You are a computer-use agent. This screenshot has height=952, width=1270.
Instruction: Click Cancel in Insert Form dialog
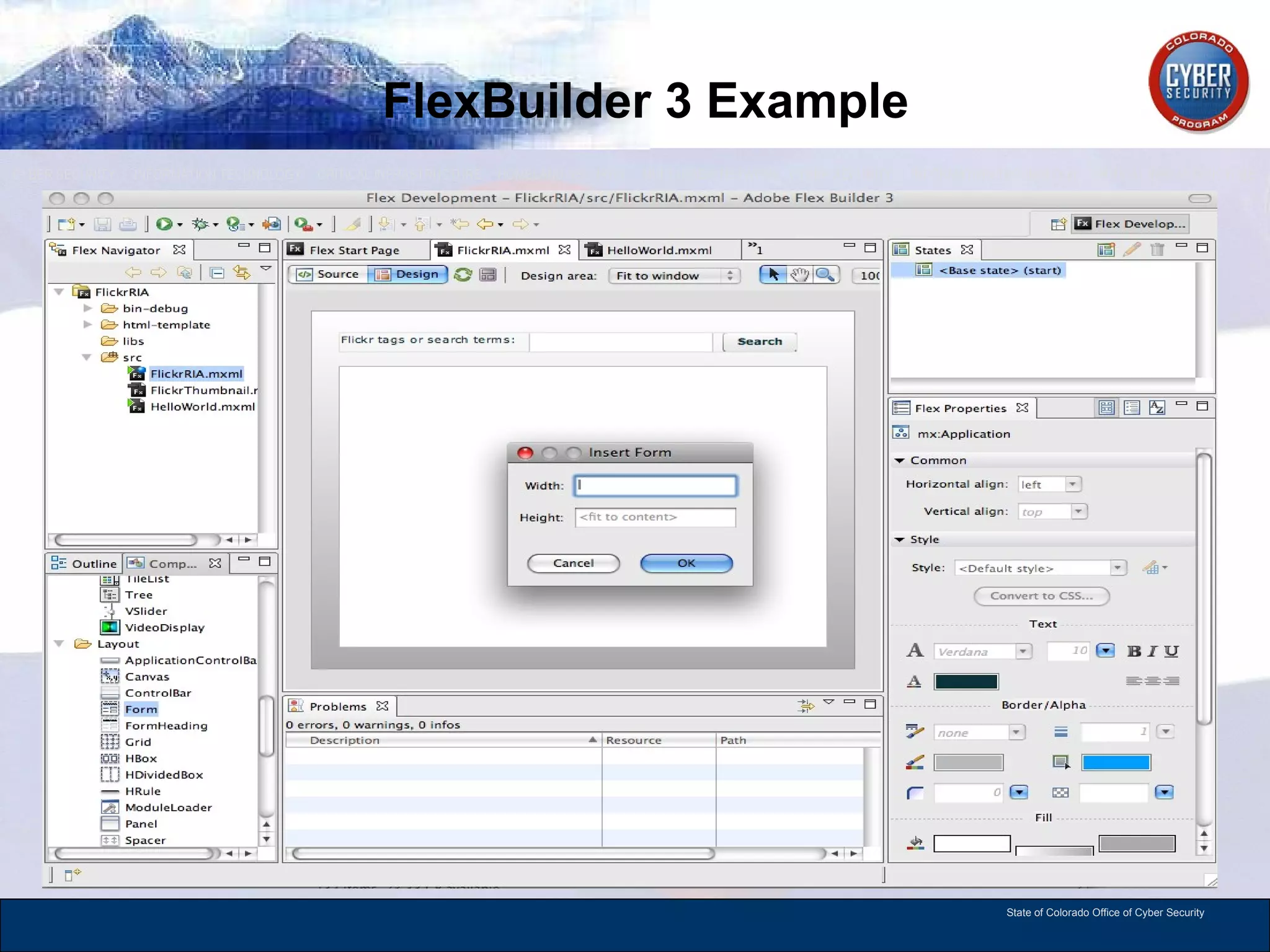tap(574, 563)
